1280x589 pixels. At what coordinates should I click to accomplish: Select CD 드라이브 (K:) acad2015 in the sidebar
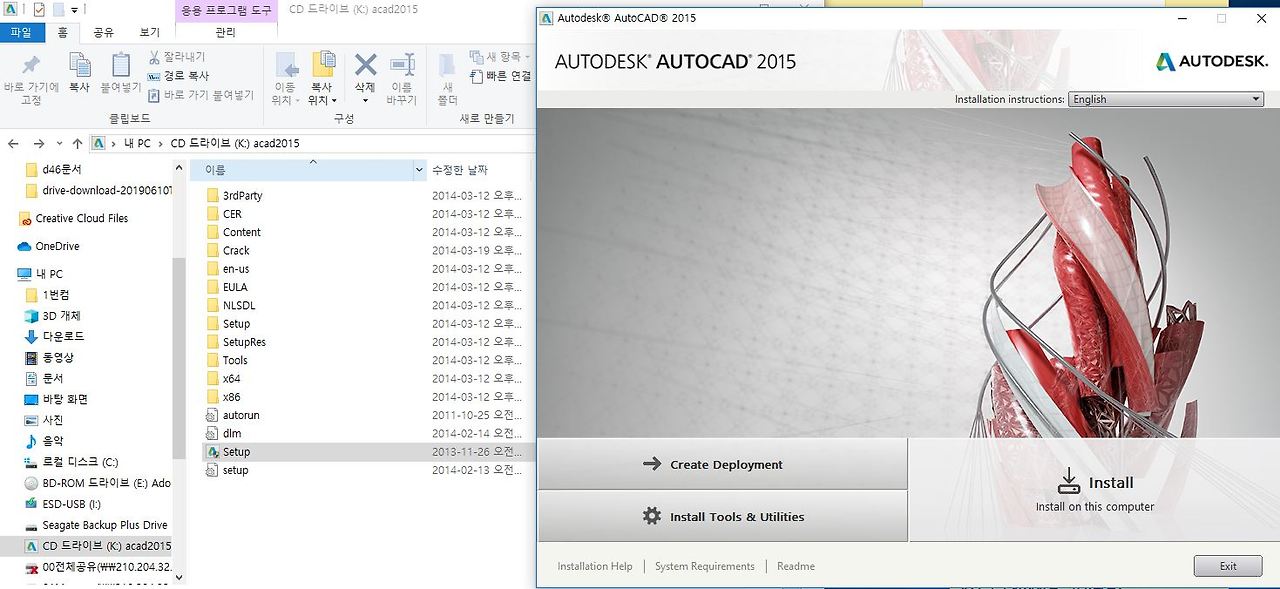[x=100, y=546]
